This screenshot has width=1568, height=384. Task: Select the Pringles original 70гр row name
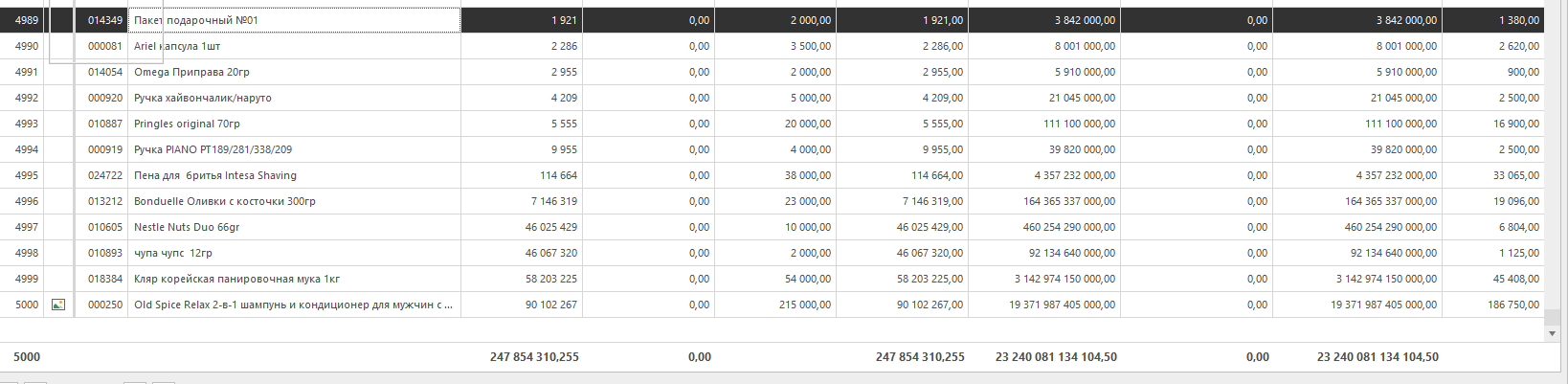click(x=187, y=124)
